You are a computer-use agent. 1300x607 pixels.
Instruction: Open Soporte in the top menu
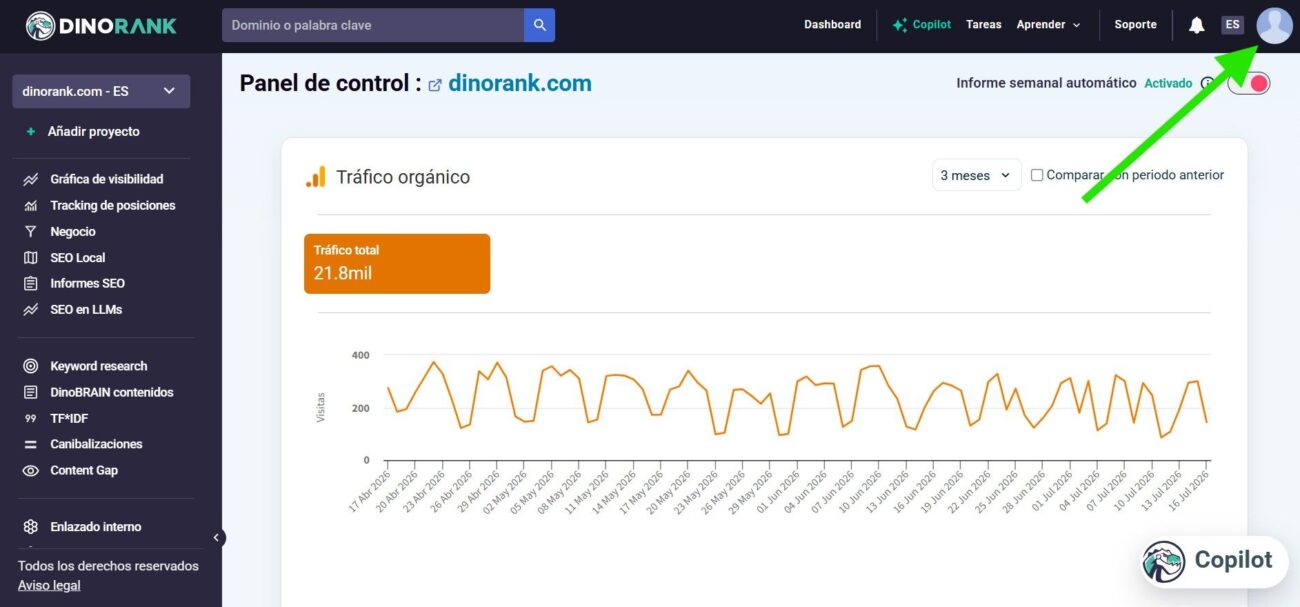tap(1135, 25)
